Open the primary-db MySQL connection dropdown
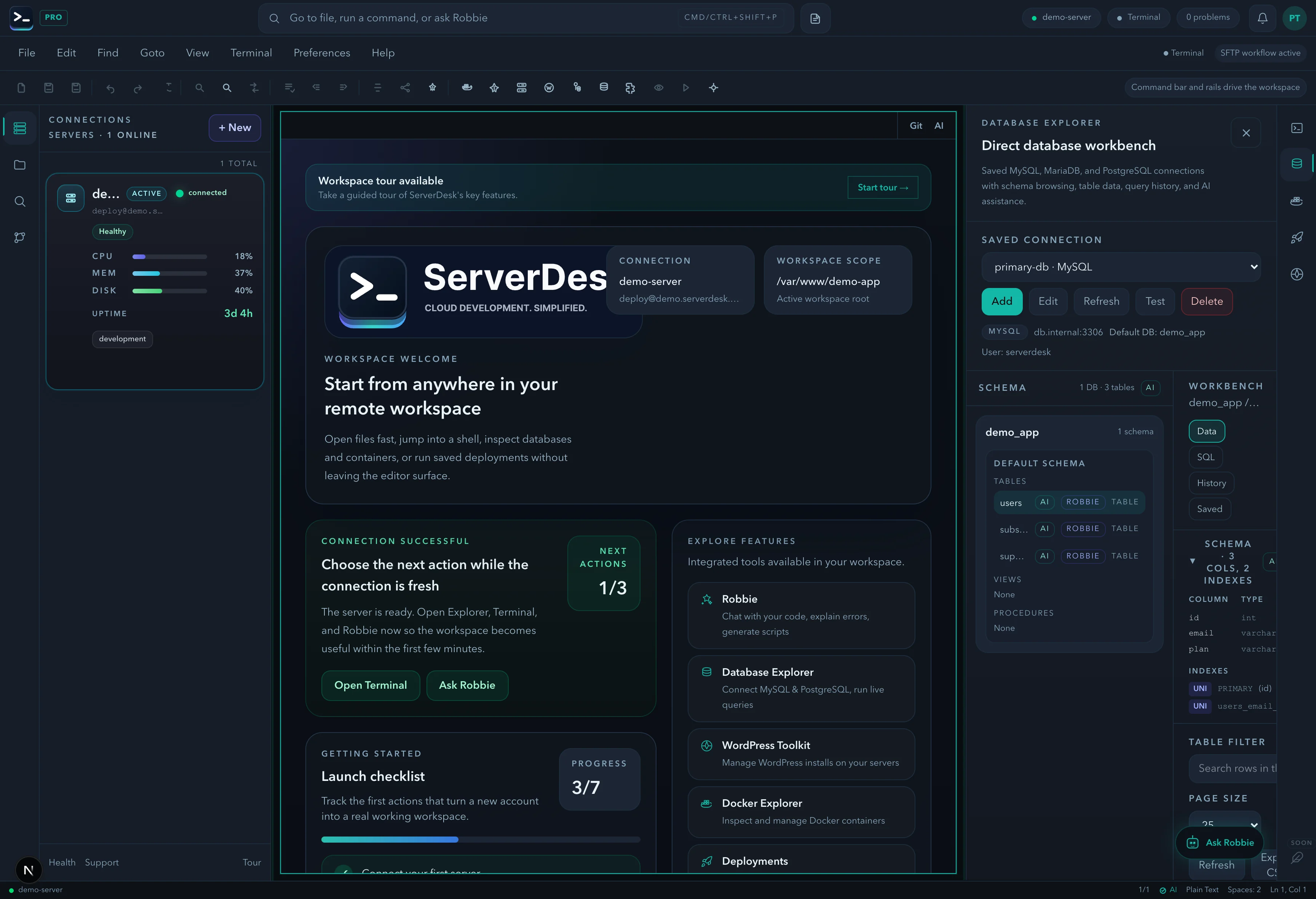This screenshot has height=899, width=1316. point(1121,267)
